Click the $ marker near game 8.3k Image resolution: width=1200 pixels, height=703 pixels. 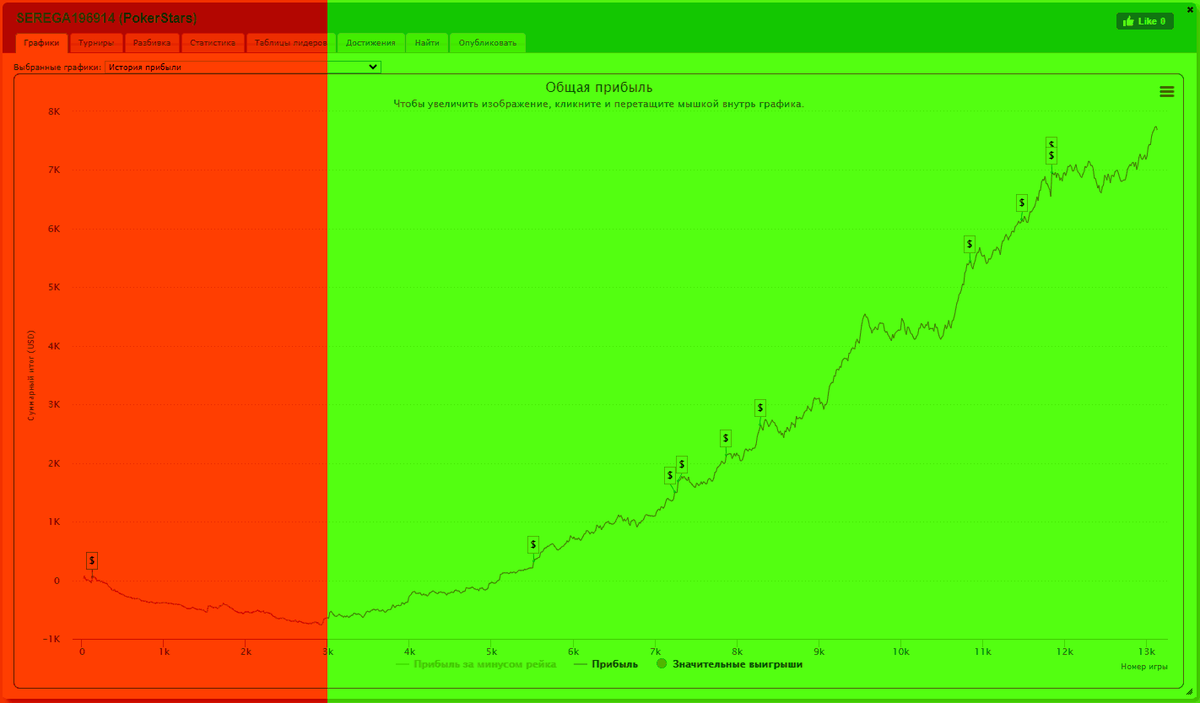click(760, 407)
